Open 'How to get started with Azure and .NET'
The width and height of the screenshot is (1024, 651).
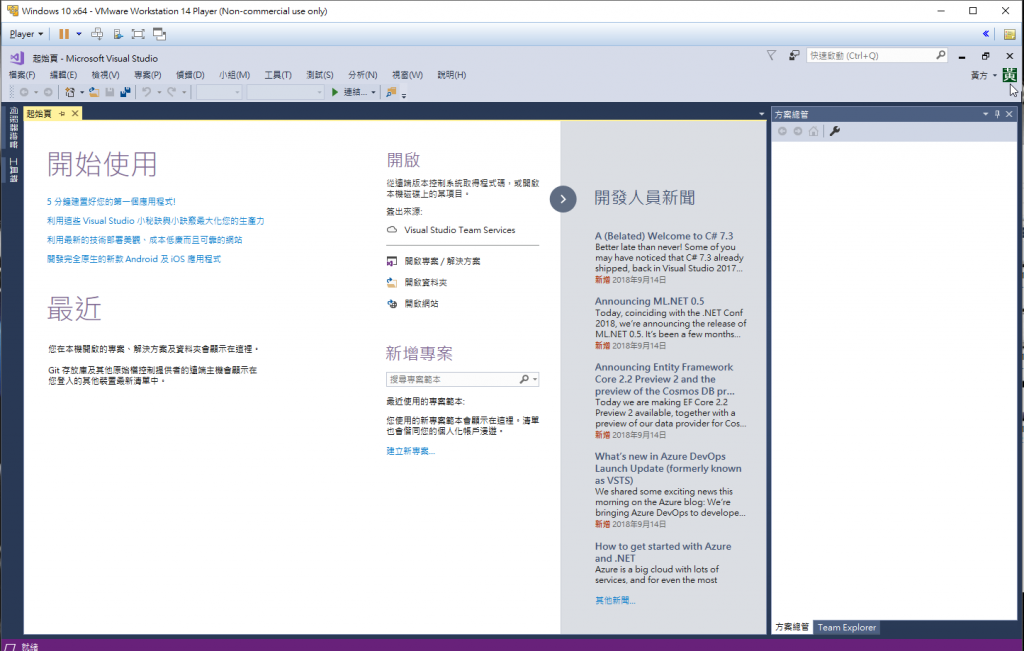click(x=663, y=552)
